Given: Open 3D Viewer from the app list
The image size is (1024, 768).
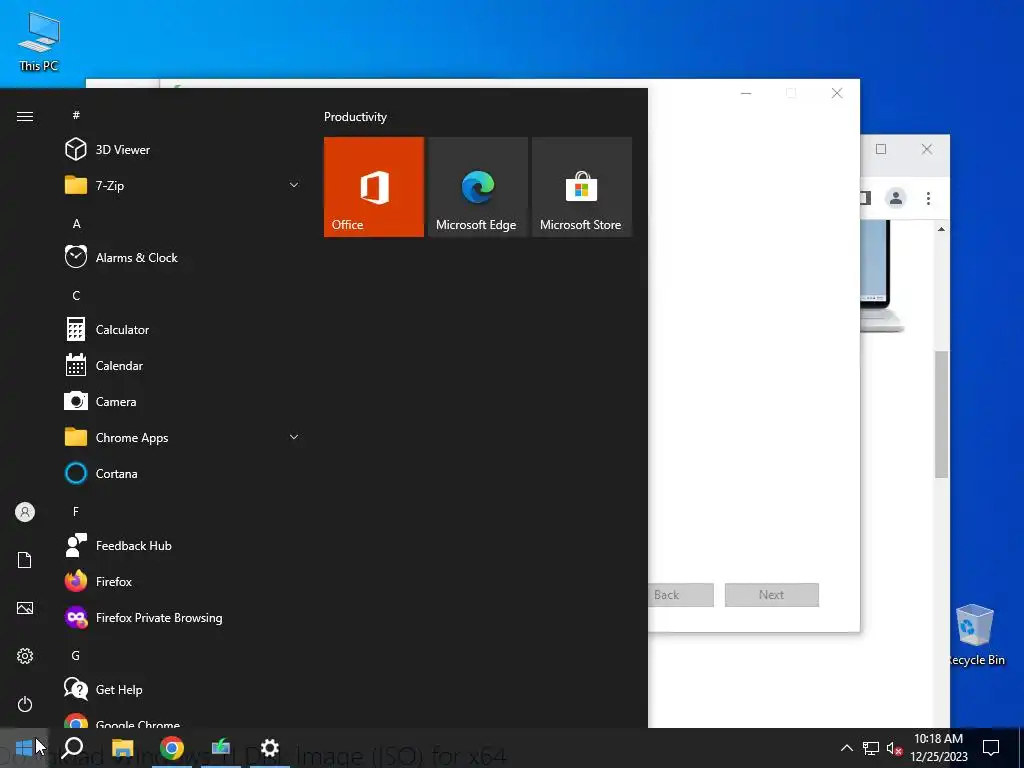Looking at the screenshot, I should (x=183, y=150).
